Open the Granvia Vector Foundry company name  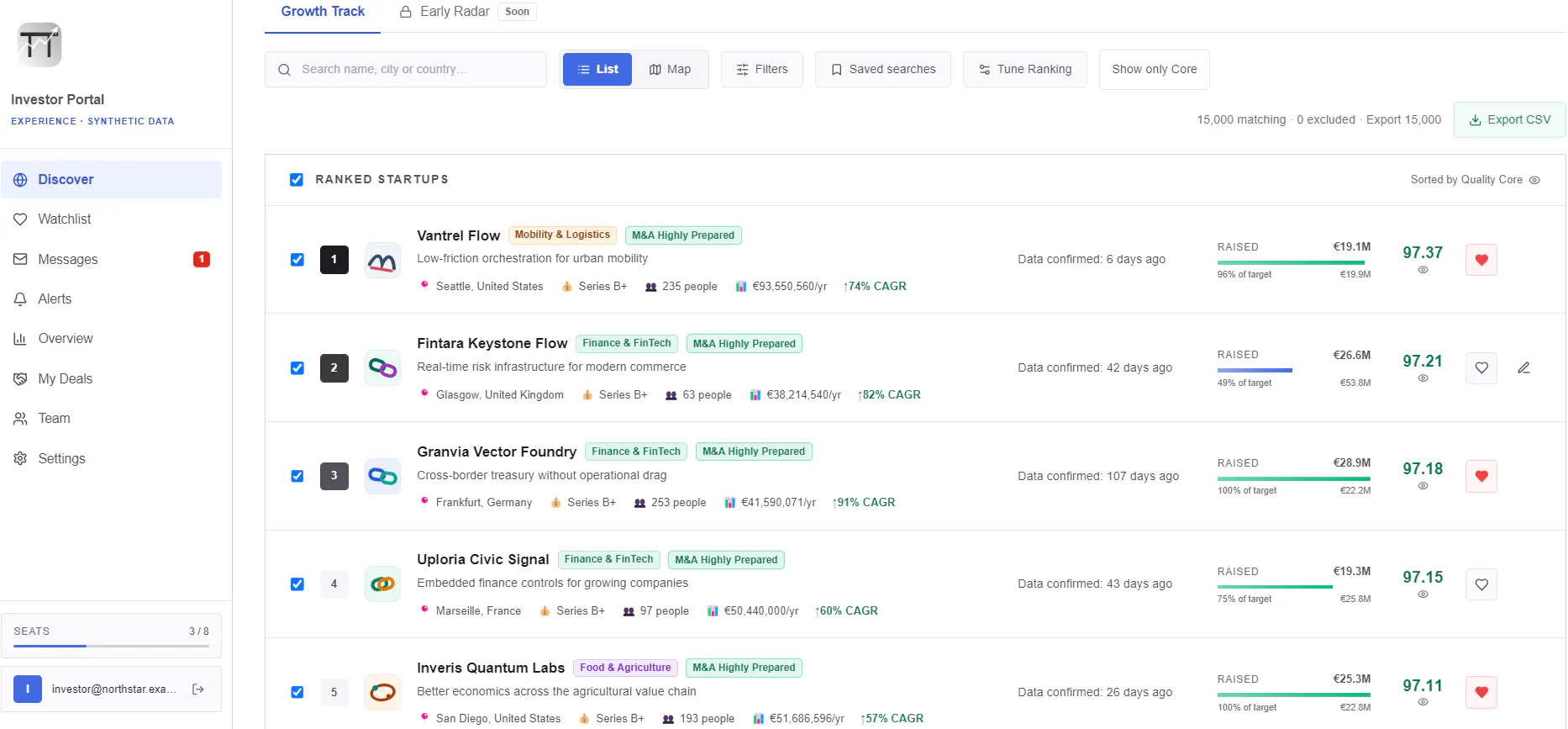497,452
